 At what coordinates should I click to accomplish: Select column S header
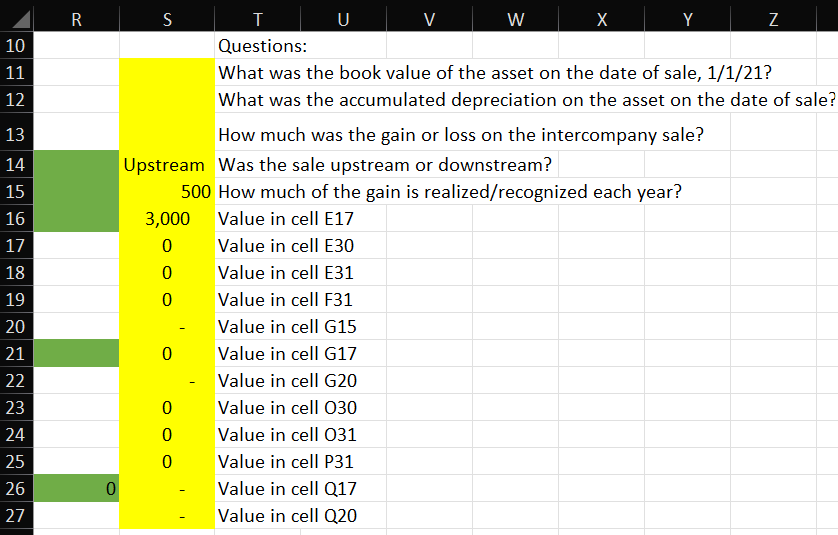(x=167, y=20)
